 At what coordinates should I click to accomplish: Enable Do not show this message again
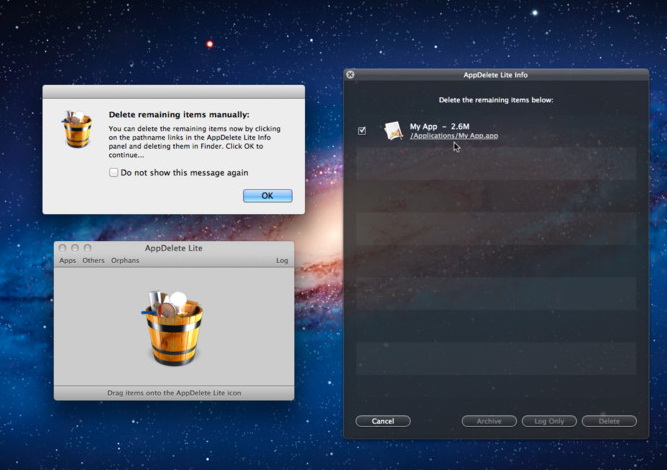coord(114,173)
